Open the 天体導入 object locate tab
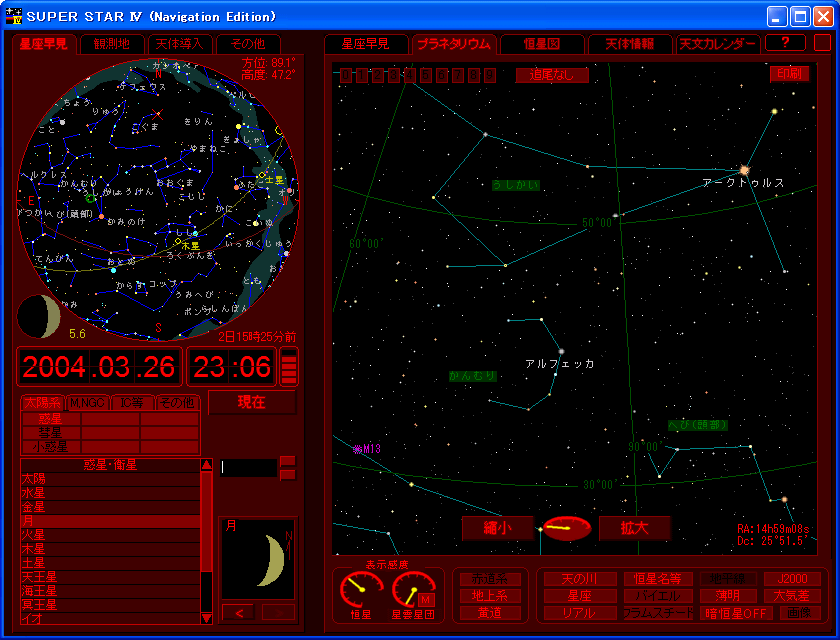 [x=179, y=44]
